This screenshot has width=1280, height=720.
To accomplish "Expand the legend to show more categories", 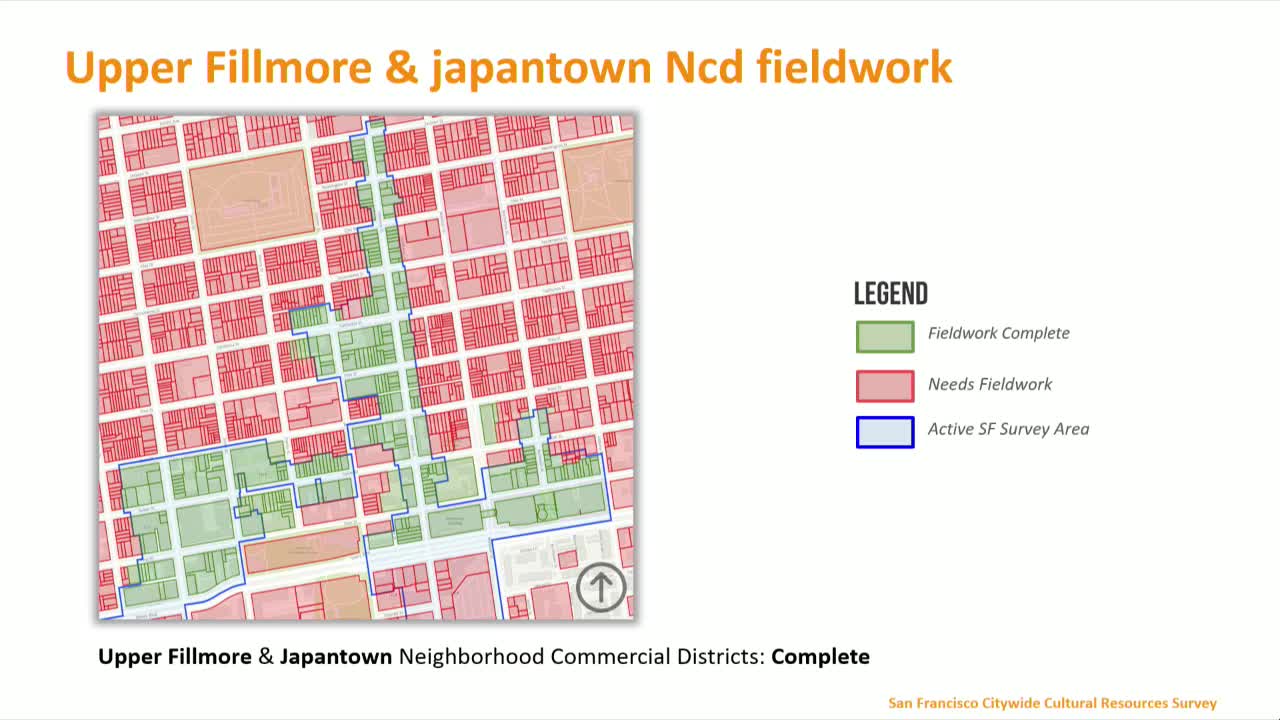I will (x=890, y=293).
